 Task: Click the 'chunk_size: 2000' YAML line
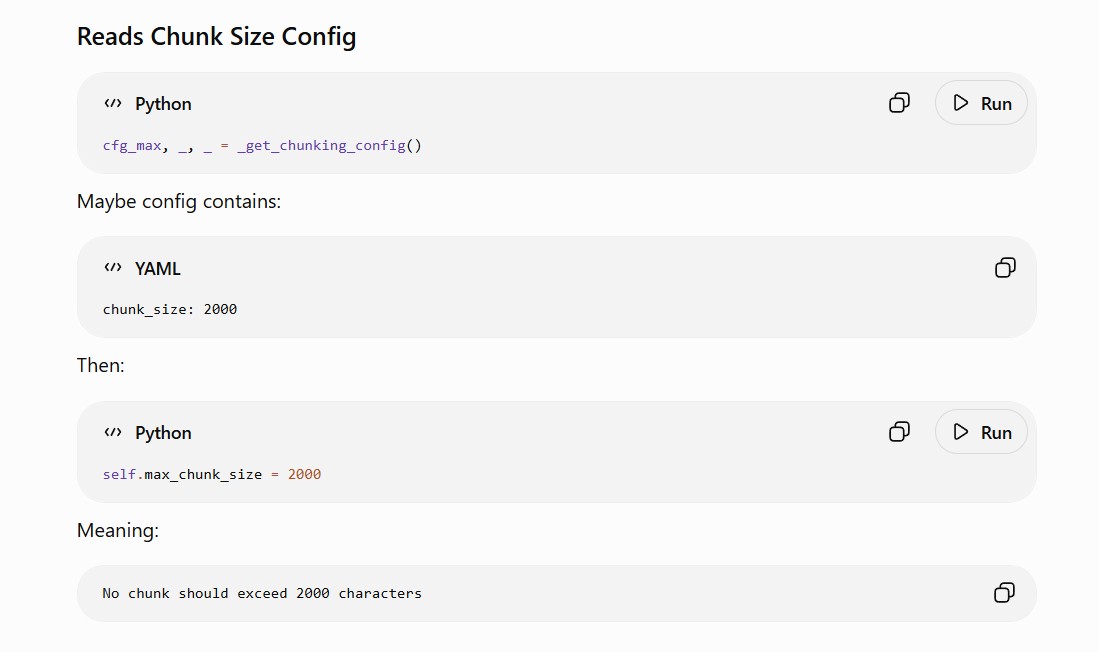pyautogui.click(x=170, y=309)
